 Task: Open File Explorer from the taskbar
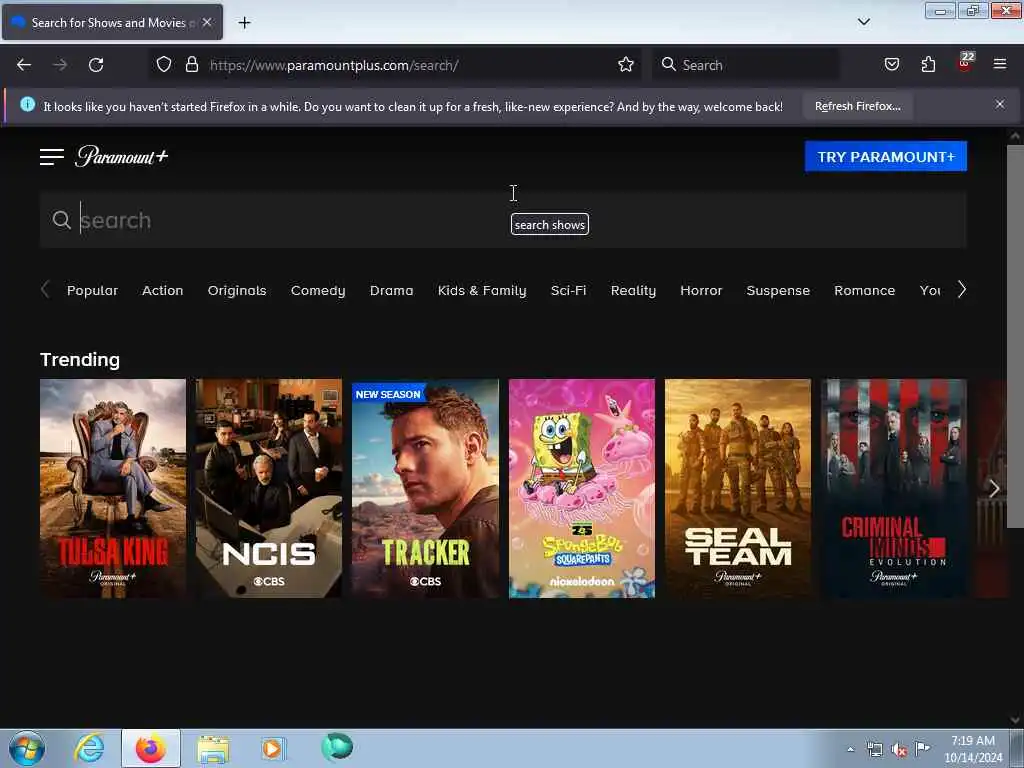click(213, 748)
